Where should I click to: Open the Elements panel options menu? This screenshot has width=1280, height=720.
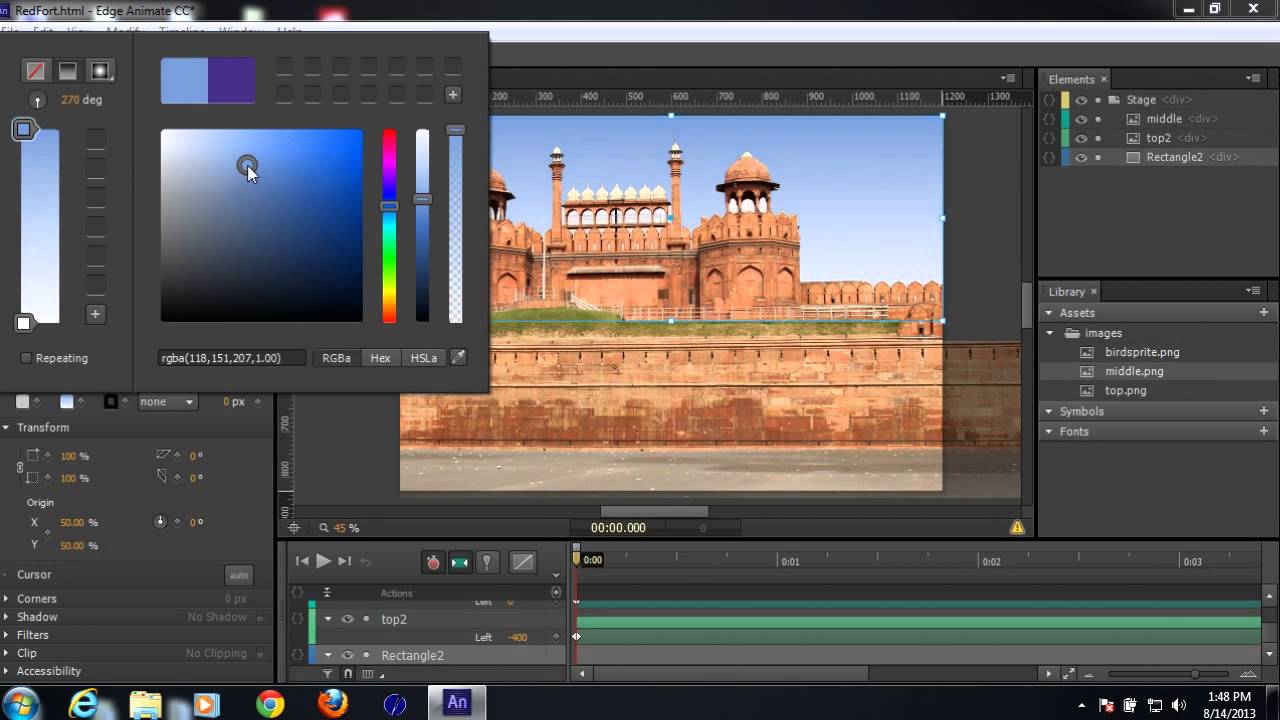tap(1253, 78)
